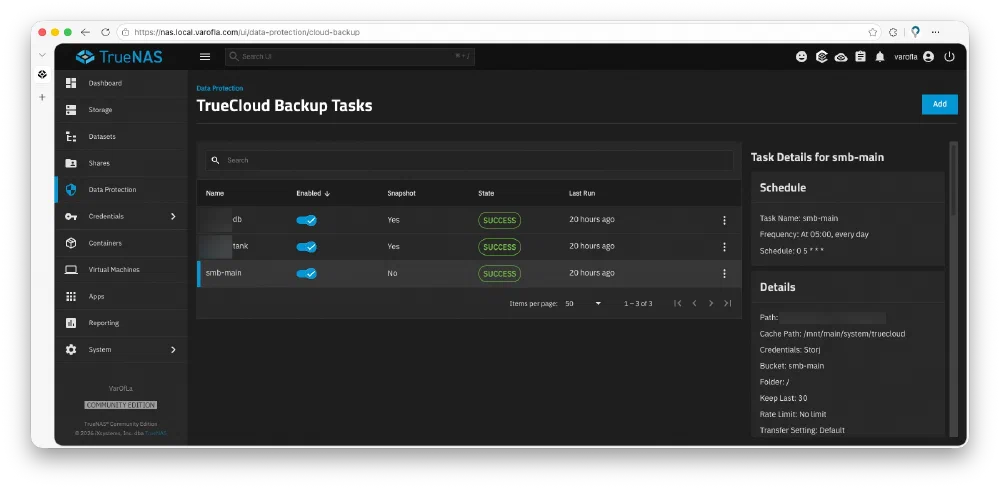
Task: Open the alerts bell icon
Action: pyautogui.click(x=880, y=57)
